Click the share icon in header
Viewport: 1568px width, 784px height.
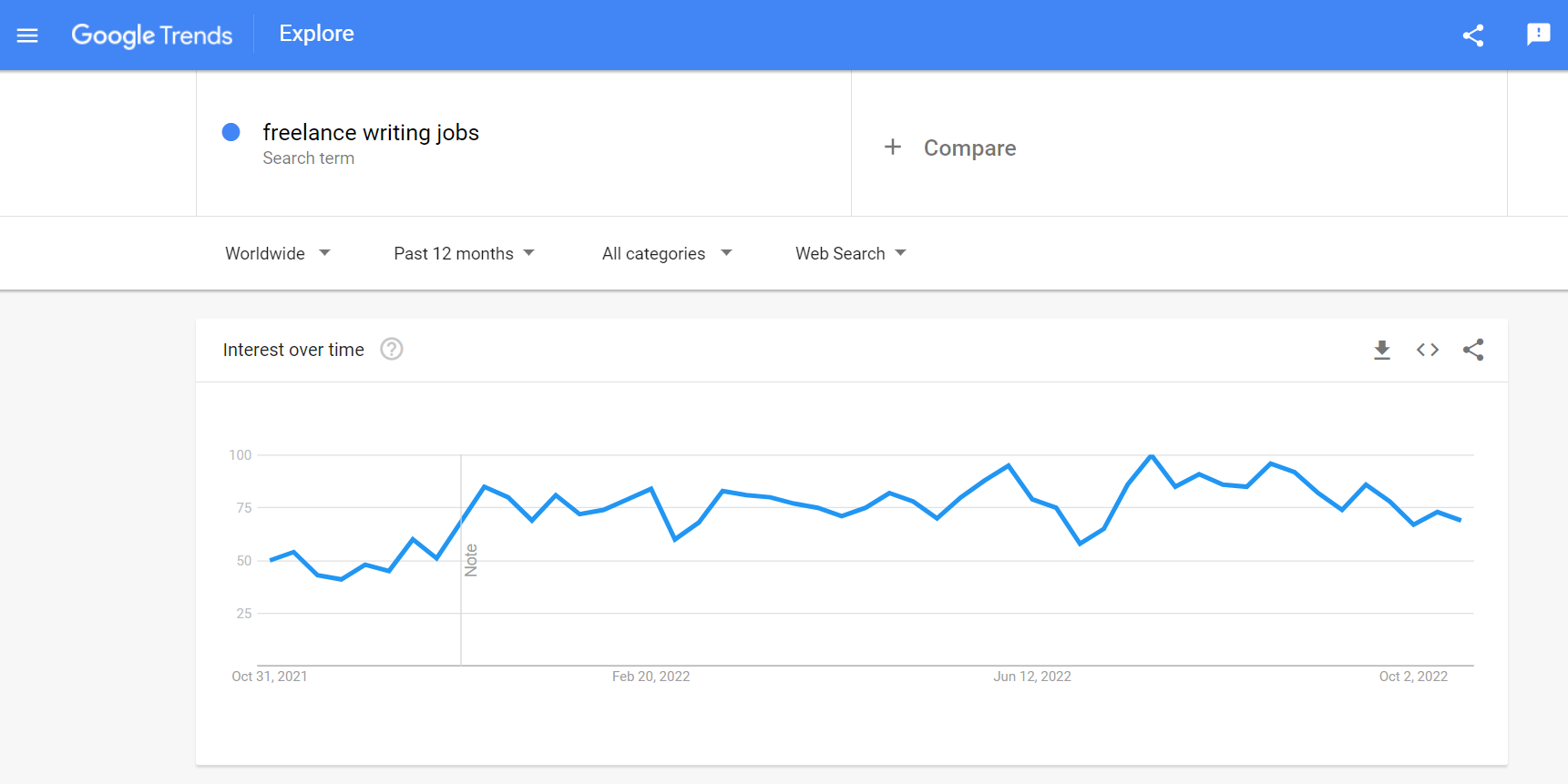click(1473, 36)
